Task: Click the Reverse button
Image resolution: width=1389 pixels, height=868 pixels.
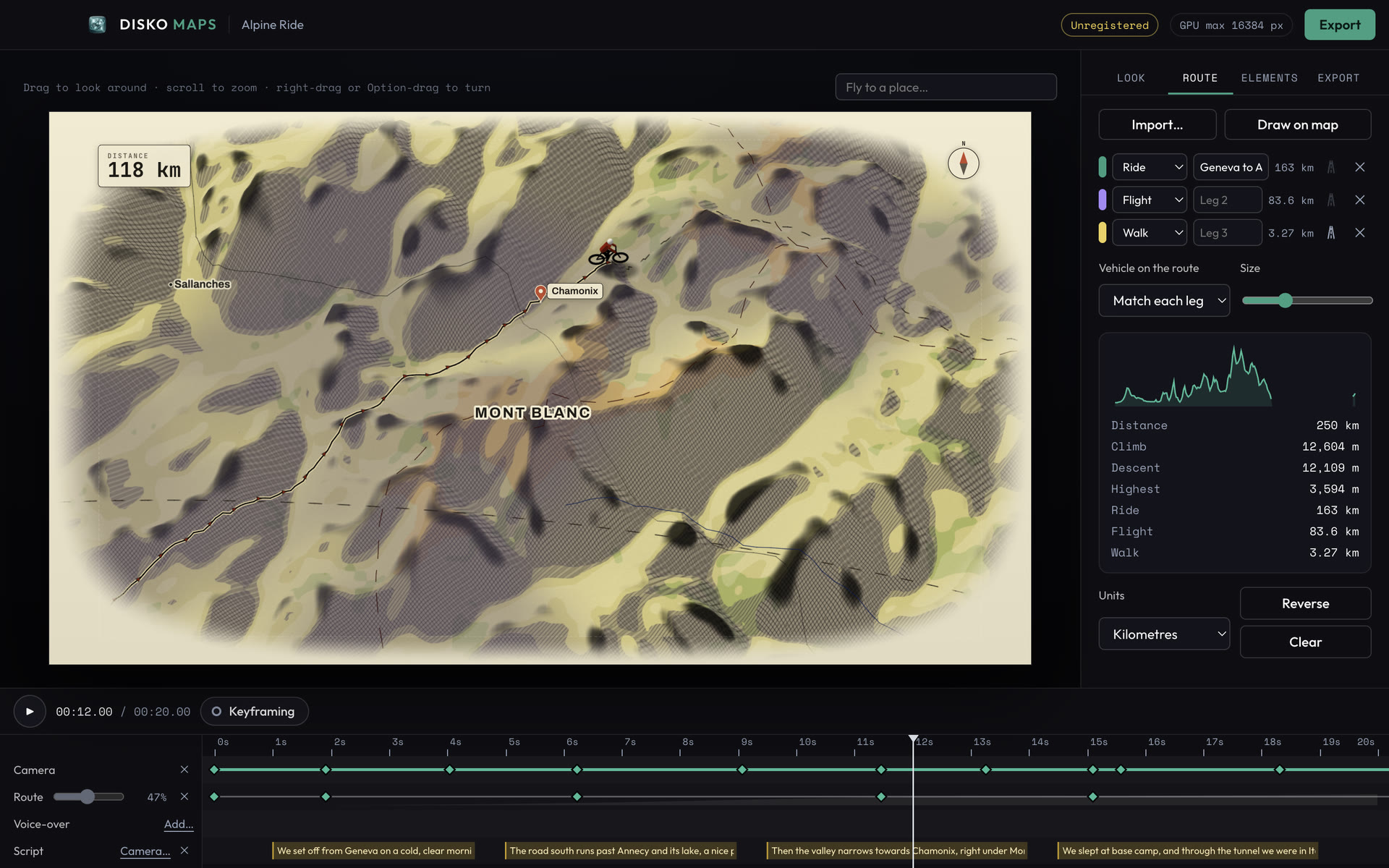Action: [x=1305, y=604]
